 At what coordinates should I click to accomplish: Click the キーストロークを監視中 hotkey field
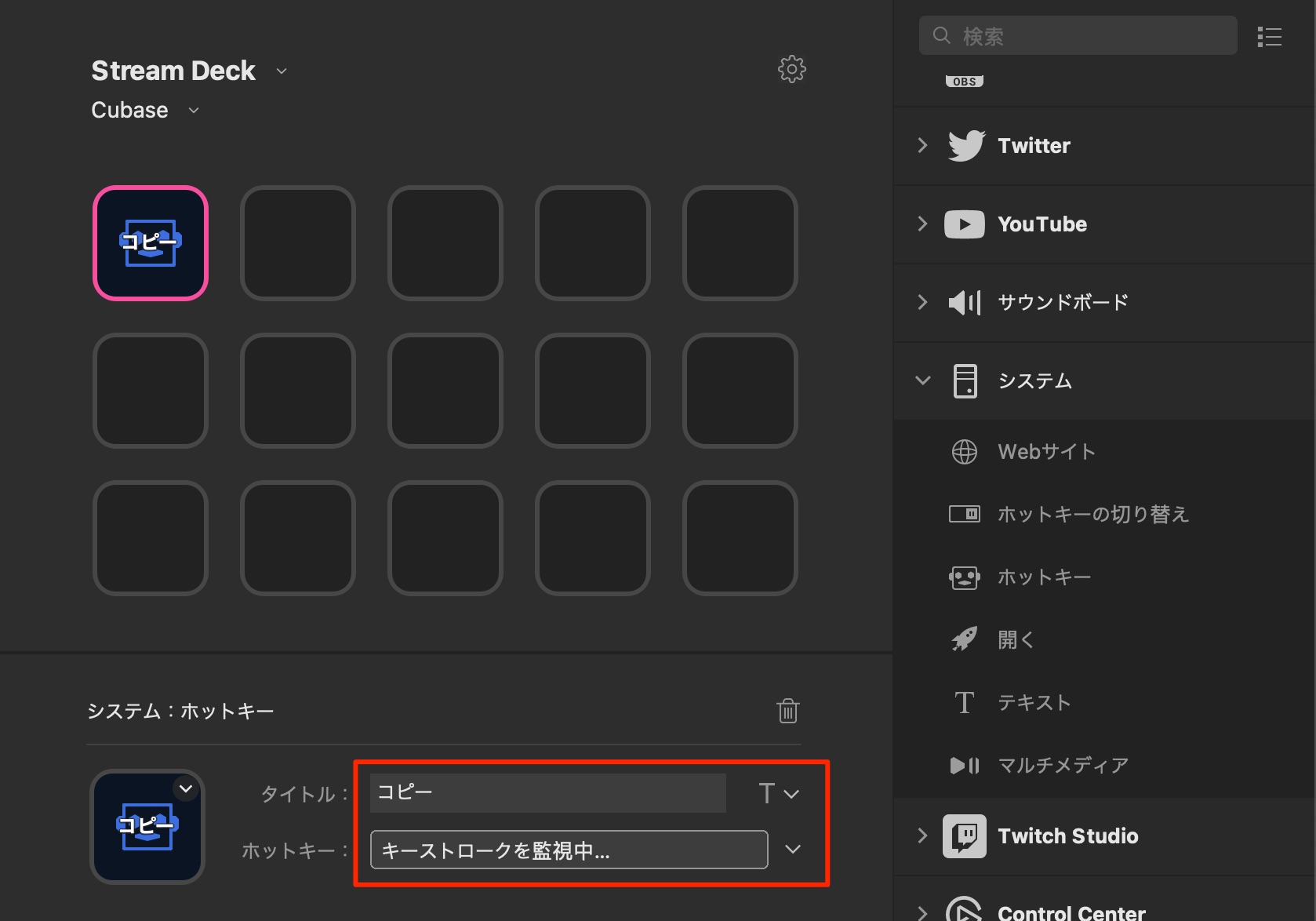click(x=569, y=850)
